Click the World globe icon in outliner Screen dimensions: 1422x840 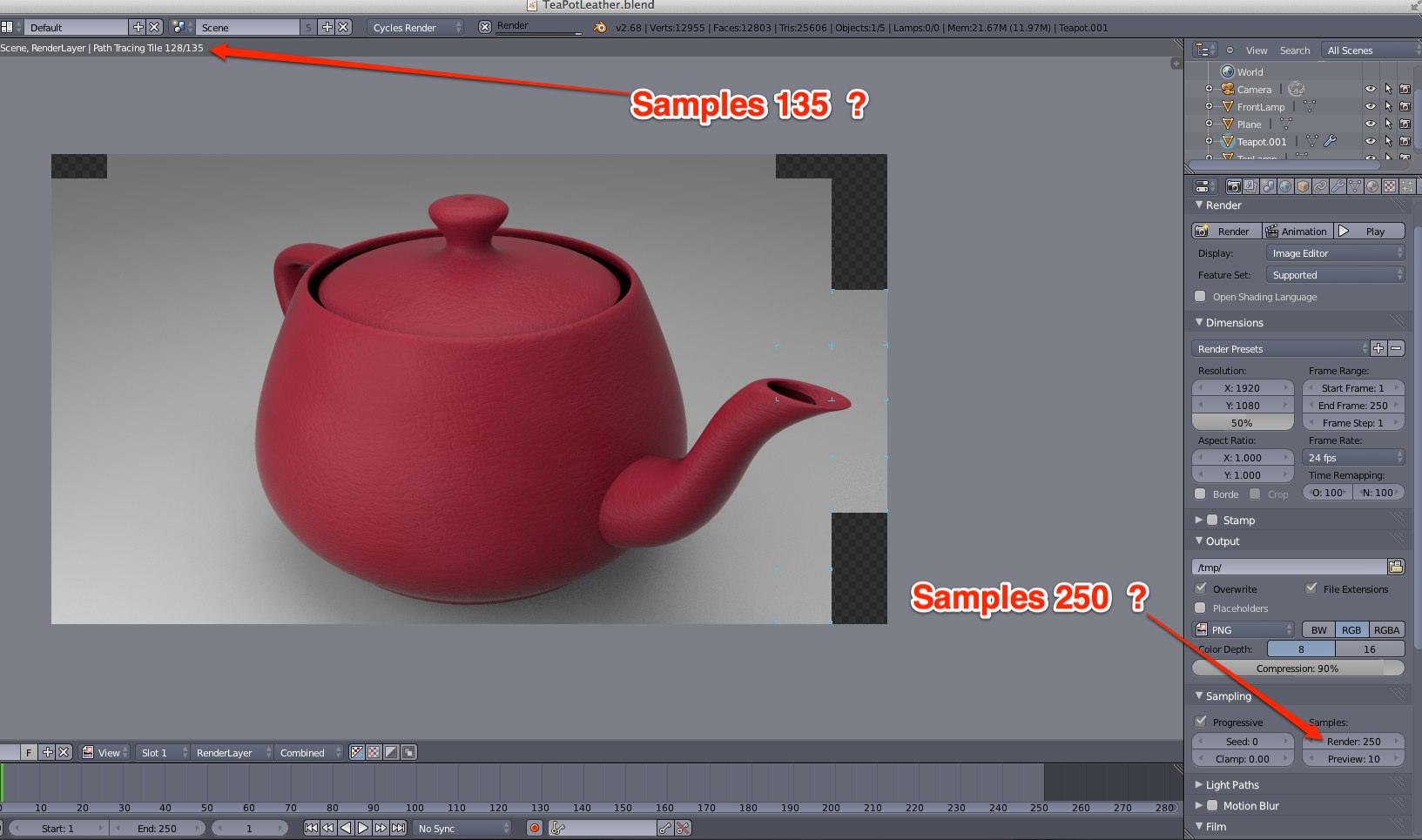click(x=1228, y=71)
